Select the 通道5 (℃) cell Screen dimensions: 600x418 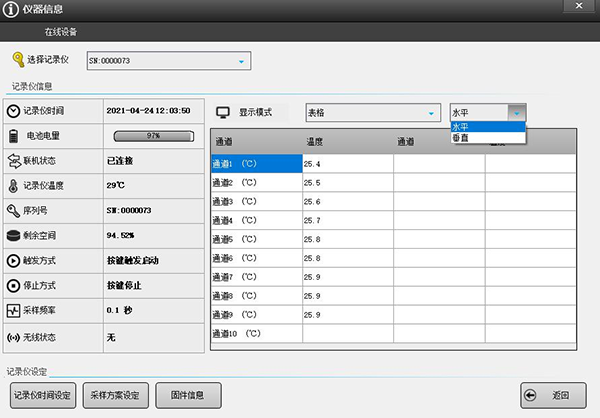257,239
